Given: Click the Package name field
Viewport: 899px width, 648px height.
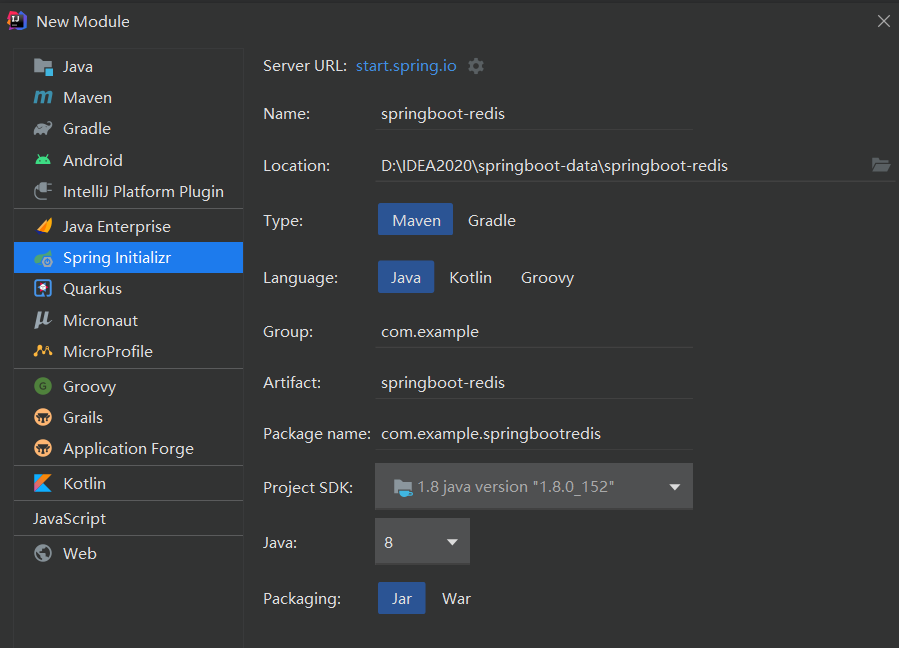Looking at the screenshot, I should pyautogui.click(x=534, y=434).
